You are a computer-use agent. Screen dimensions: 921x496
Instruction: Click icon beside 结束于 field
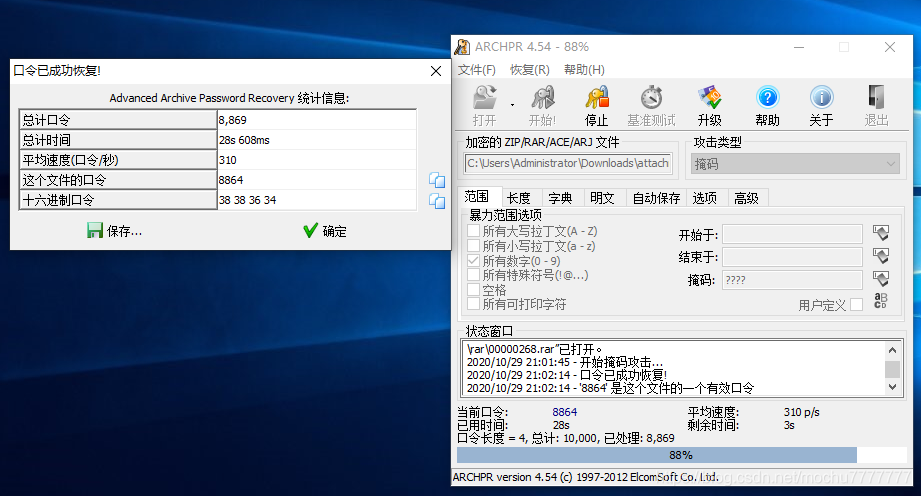[x=880, y=256]
